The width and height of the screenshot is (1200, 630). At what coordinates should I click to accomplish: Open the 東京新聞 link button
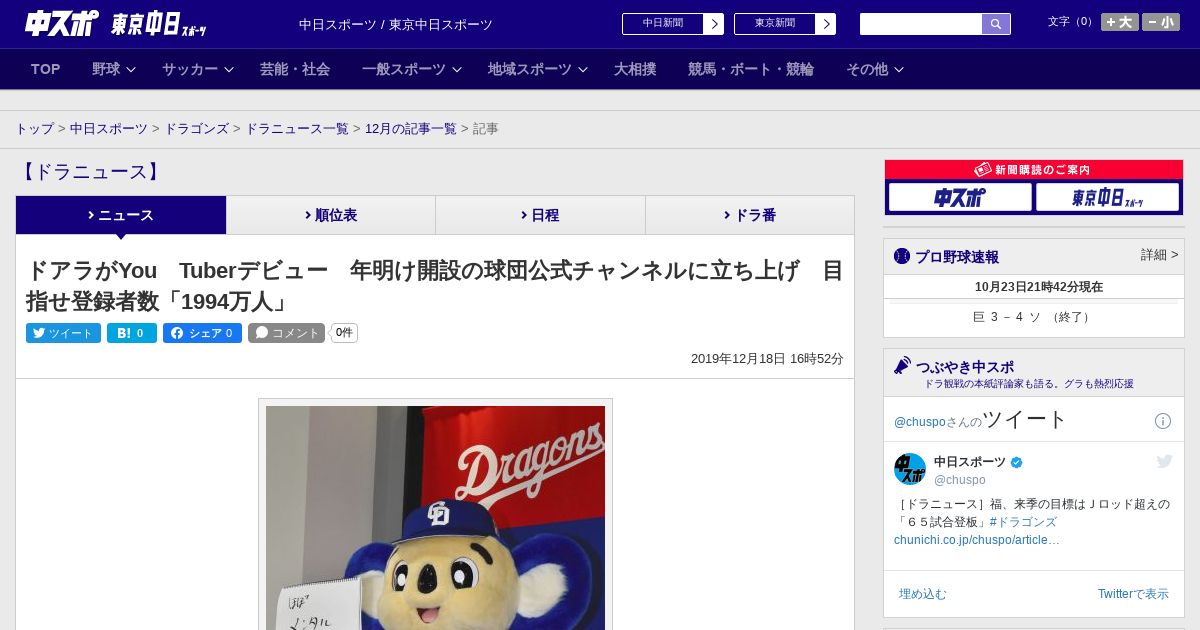click(x=785, y=24)
